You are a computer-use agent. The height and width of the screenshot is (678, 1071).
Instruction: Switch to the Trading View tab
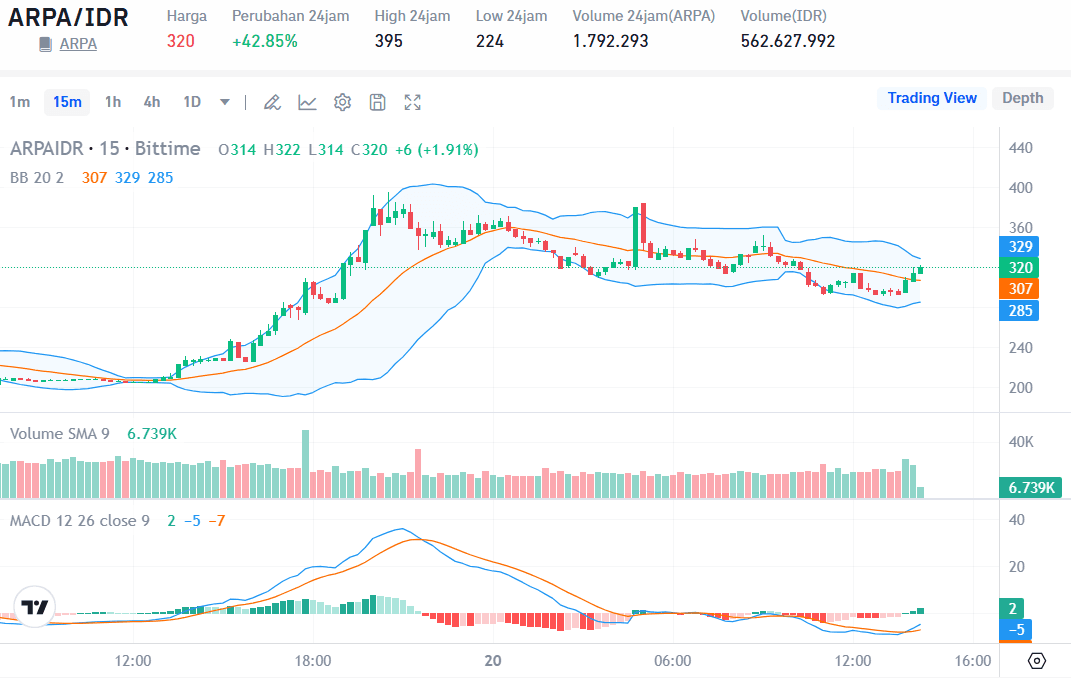pyautogui.click(x=931, y=98)
